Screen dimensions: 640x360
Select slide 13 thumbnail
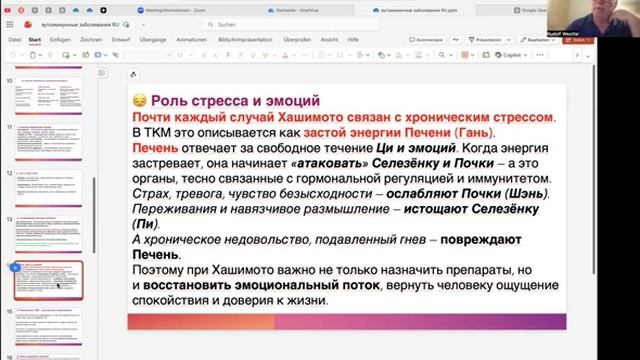[48, 234]
